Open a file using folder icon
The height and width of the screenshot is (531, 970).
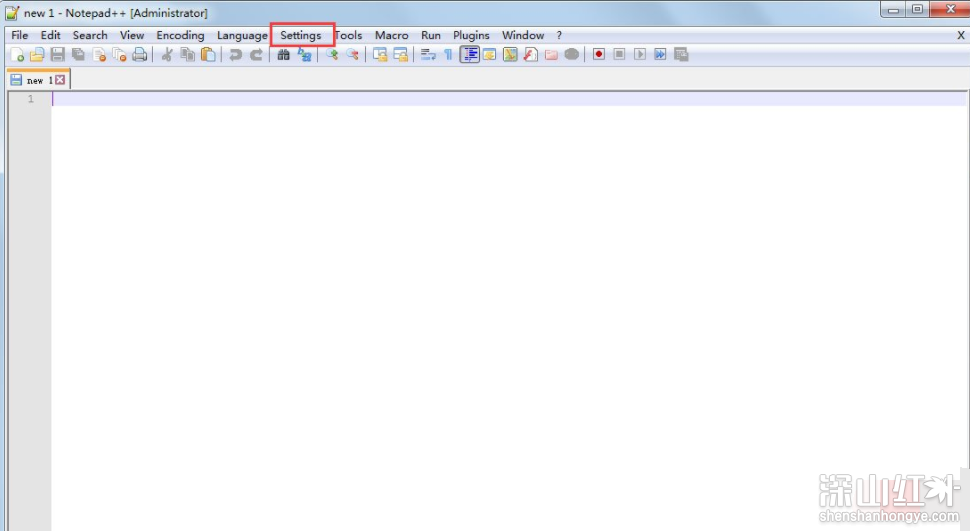(x=37, y=55)
